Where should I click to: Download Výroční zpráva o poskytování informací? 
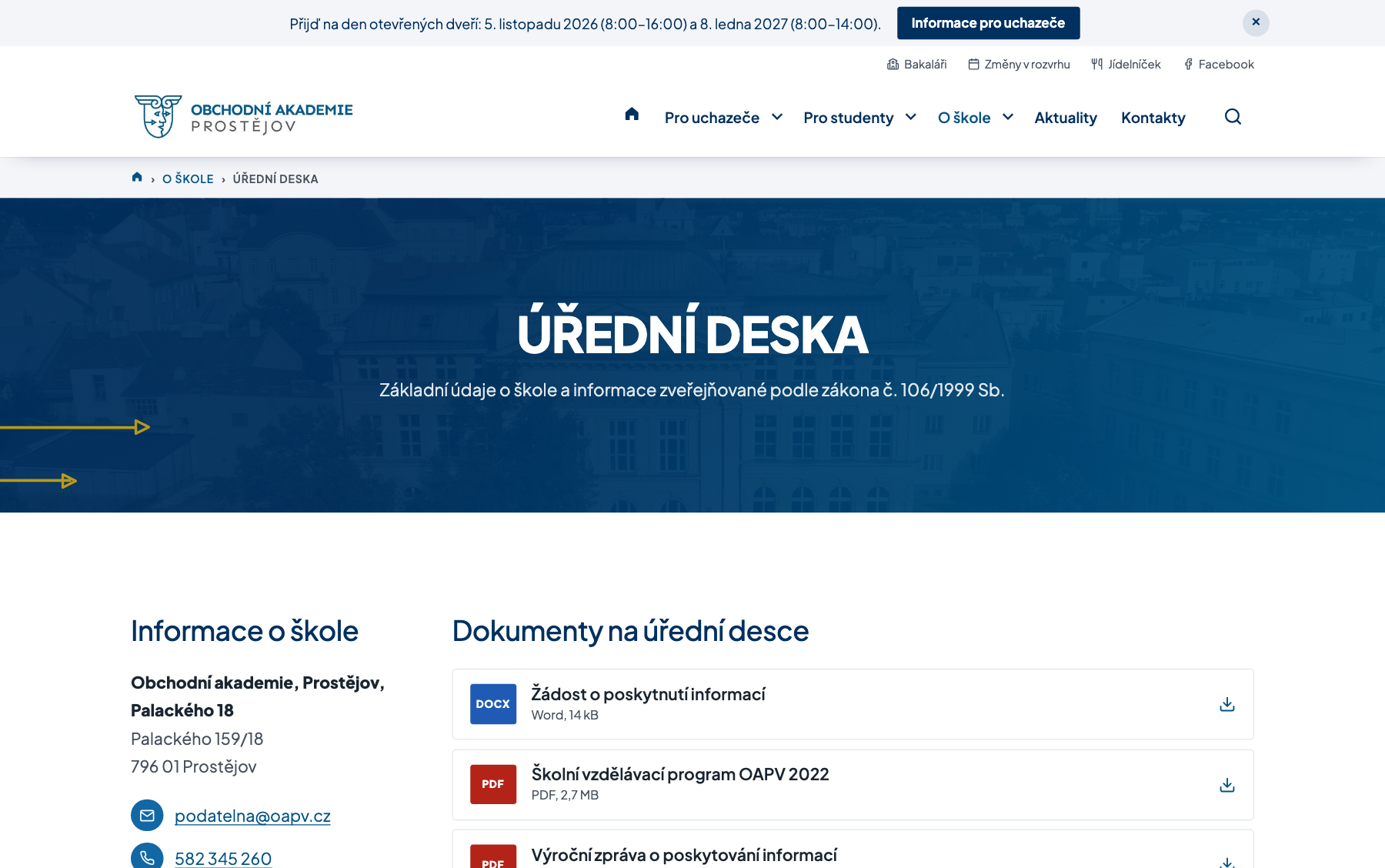click(1227, 863)
